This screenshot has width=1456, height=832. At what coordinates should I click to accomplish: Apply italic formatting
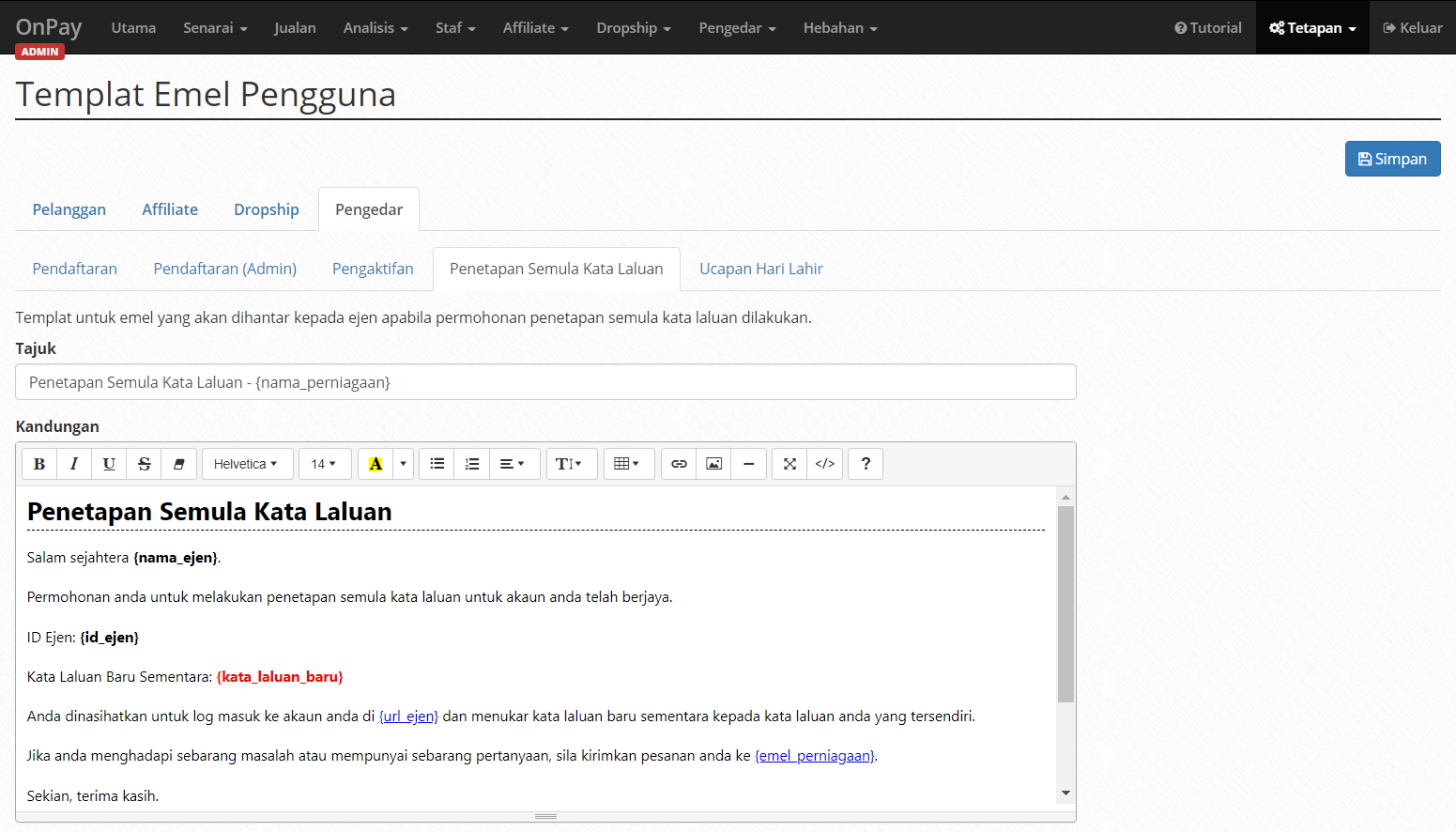click(x=74, y=464)
